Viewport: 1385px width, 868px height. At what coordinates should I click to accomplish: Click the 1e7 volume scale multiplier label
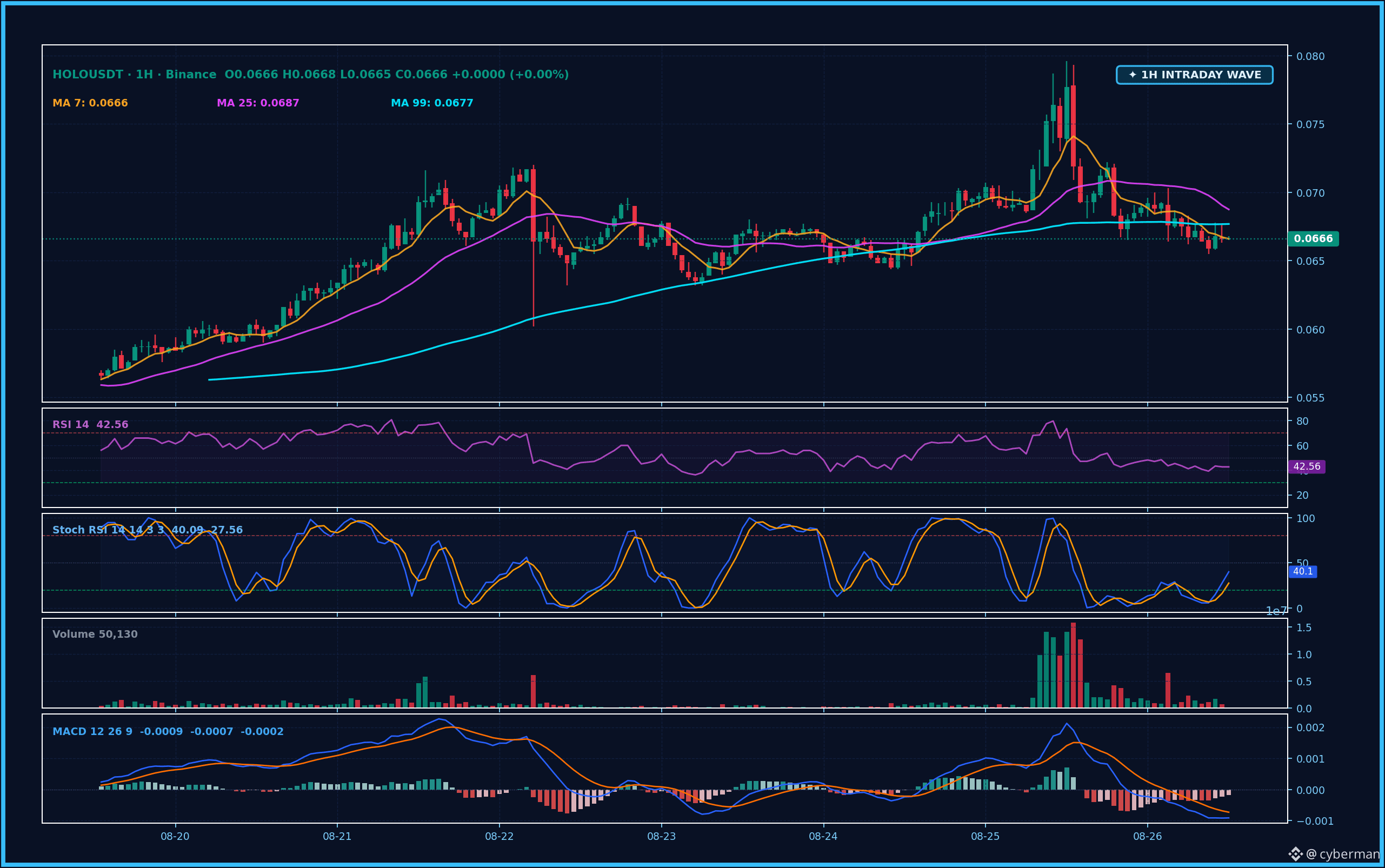(1276, 611)
